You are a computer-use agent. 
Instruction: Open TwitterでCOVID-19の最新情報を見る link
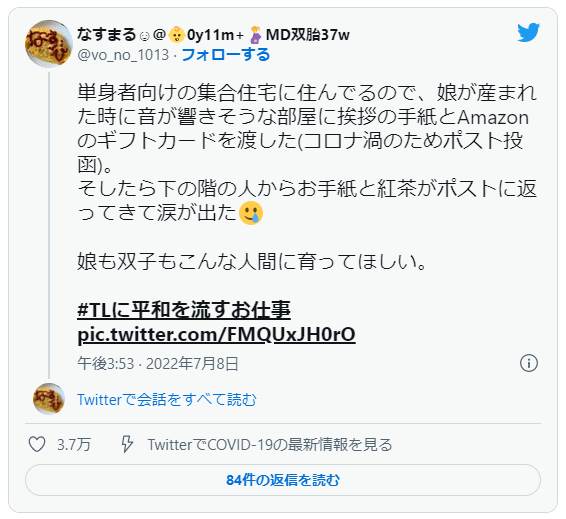click(270, 445)
